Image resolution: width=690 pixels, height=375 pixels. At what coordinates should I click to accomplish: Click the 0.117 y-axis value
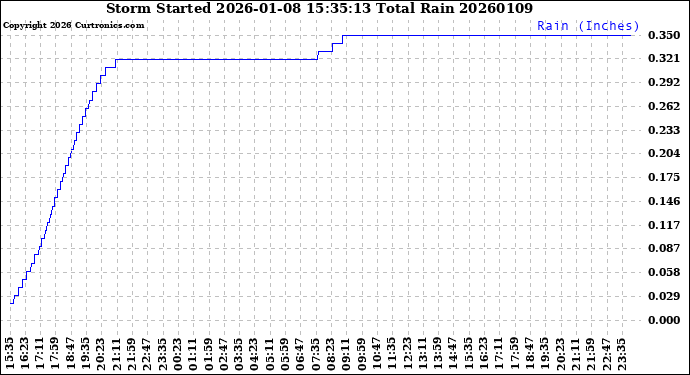664,225
